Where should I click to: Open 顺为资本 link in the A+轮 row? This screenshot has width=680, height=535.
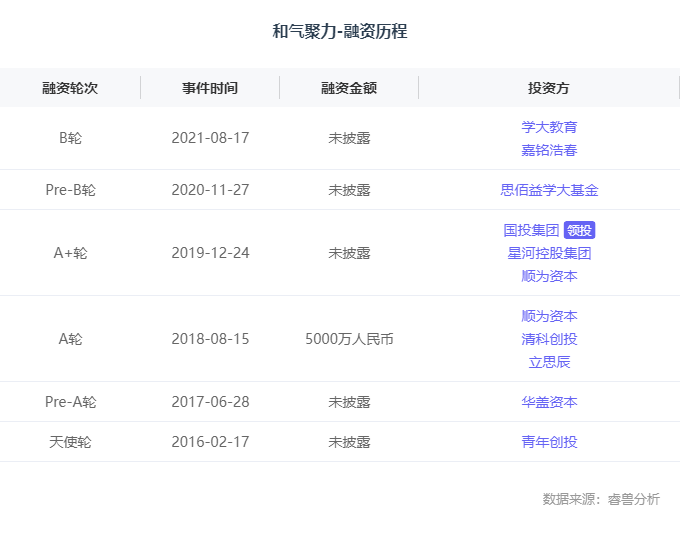(x=549, y=276)
